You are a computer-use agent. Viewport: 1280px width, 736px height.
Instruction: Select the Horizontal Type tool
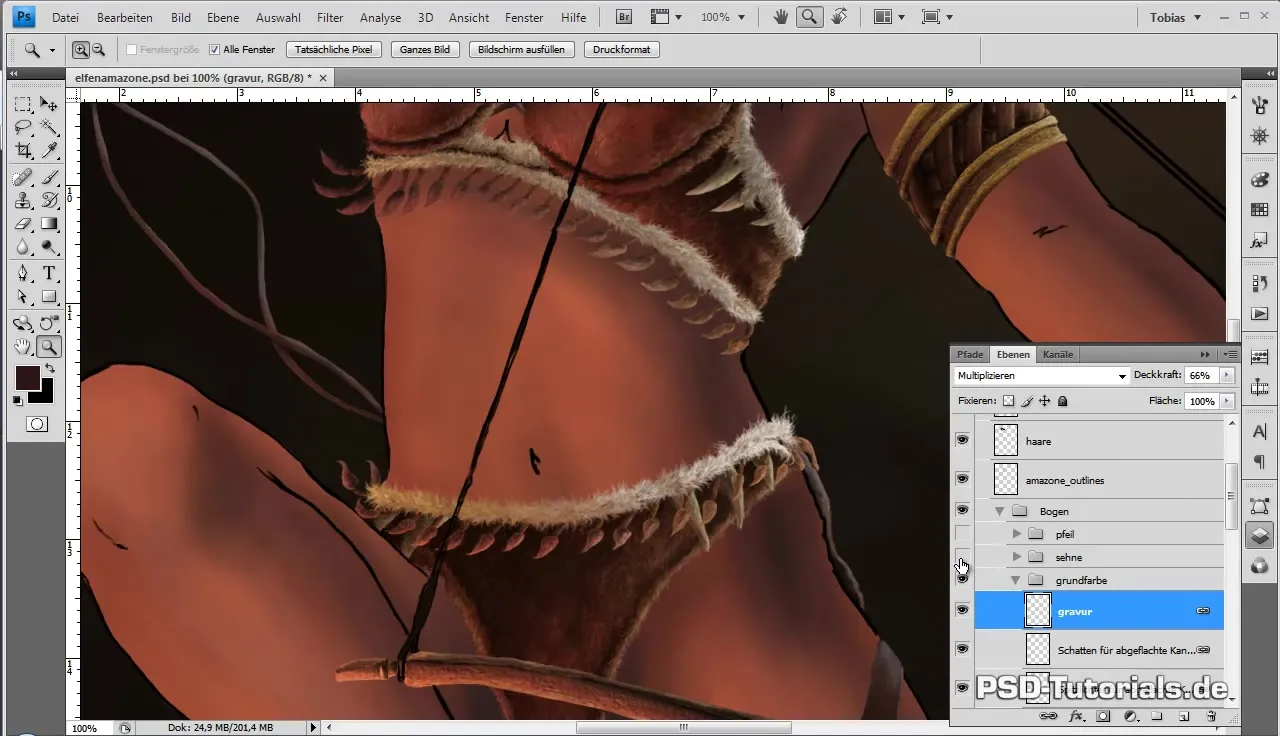(48, 273)
